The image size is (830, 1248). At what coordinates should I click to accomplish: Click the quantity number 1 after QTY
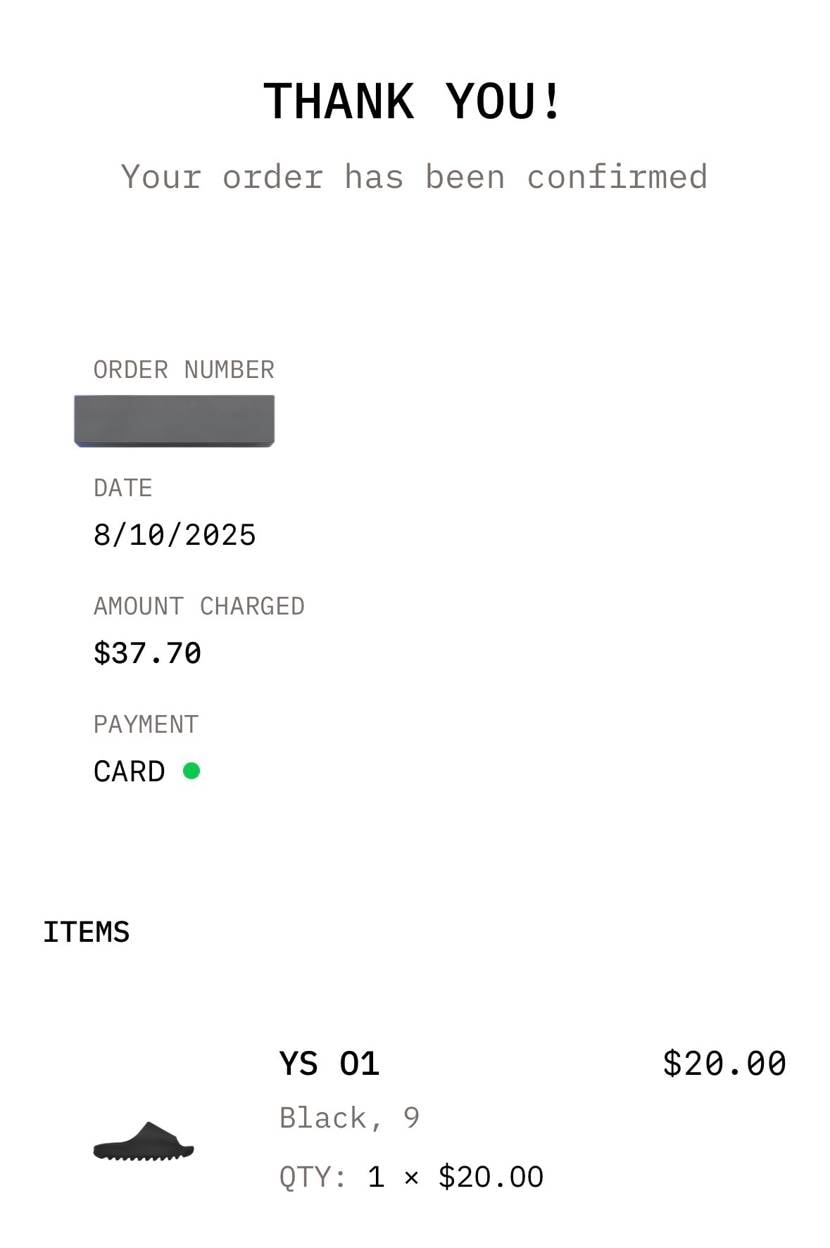coord(376,1176)
